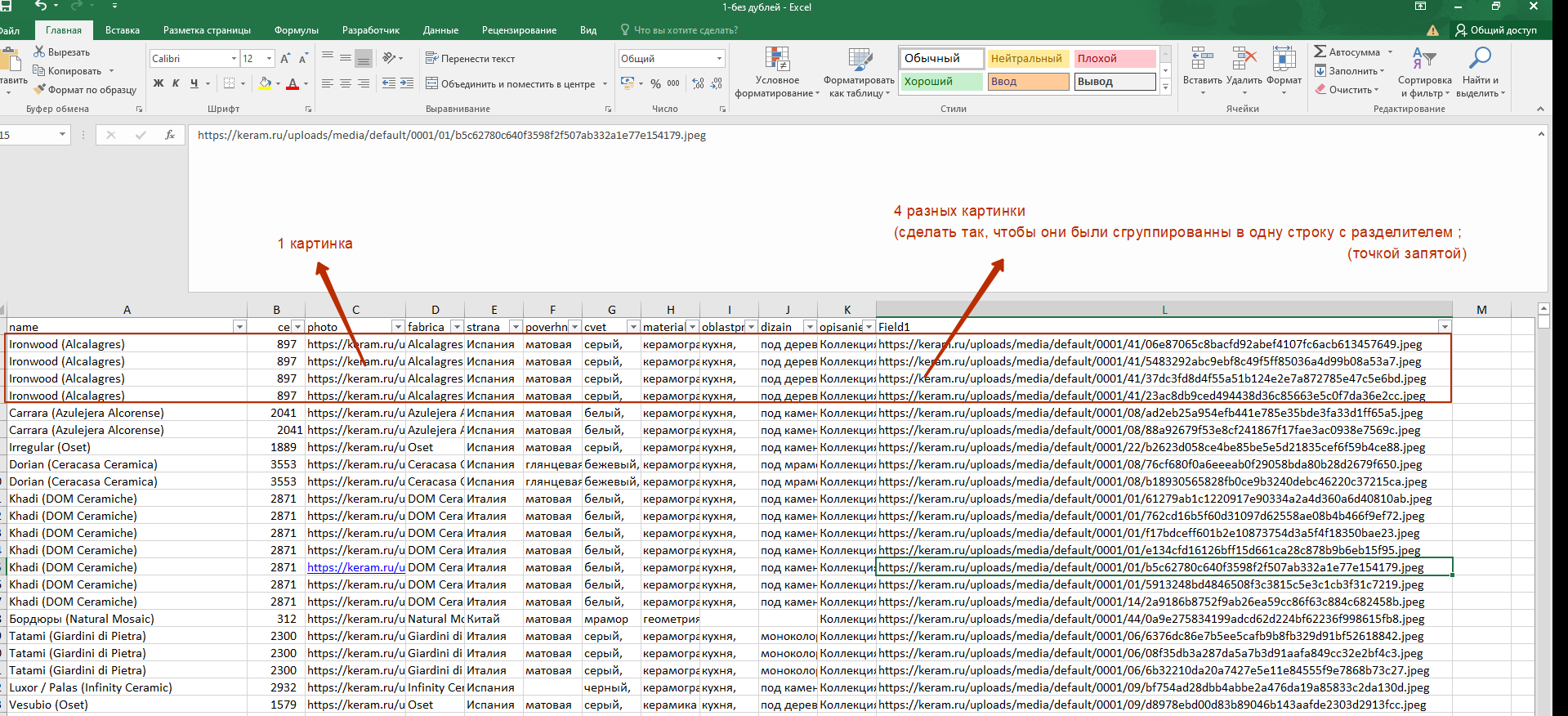This screenshot has width=1568, height=716.
Task: Activate the Формат по образцу format painter
Action: click(39, 89)
